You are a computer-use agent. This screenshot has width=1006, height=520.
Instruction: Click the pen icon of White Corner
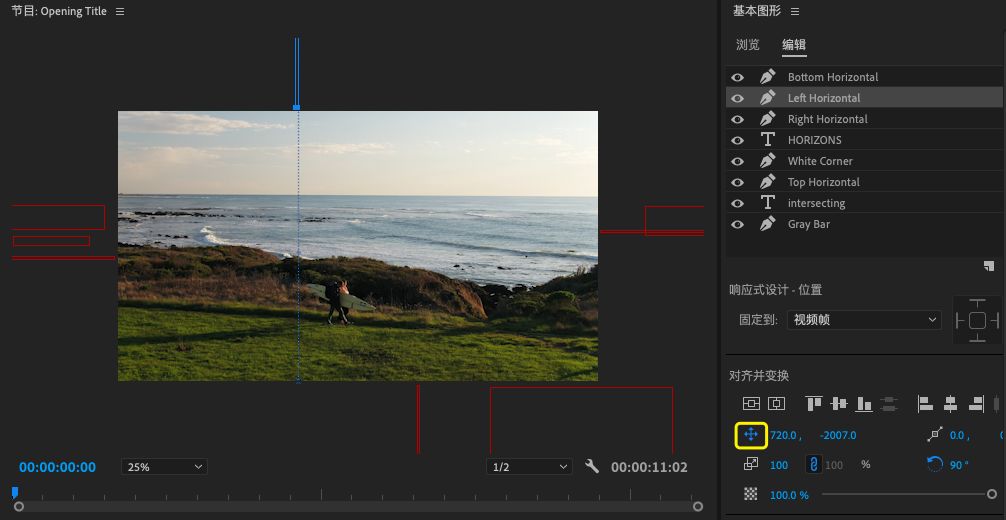pos(767,161)
